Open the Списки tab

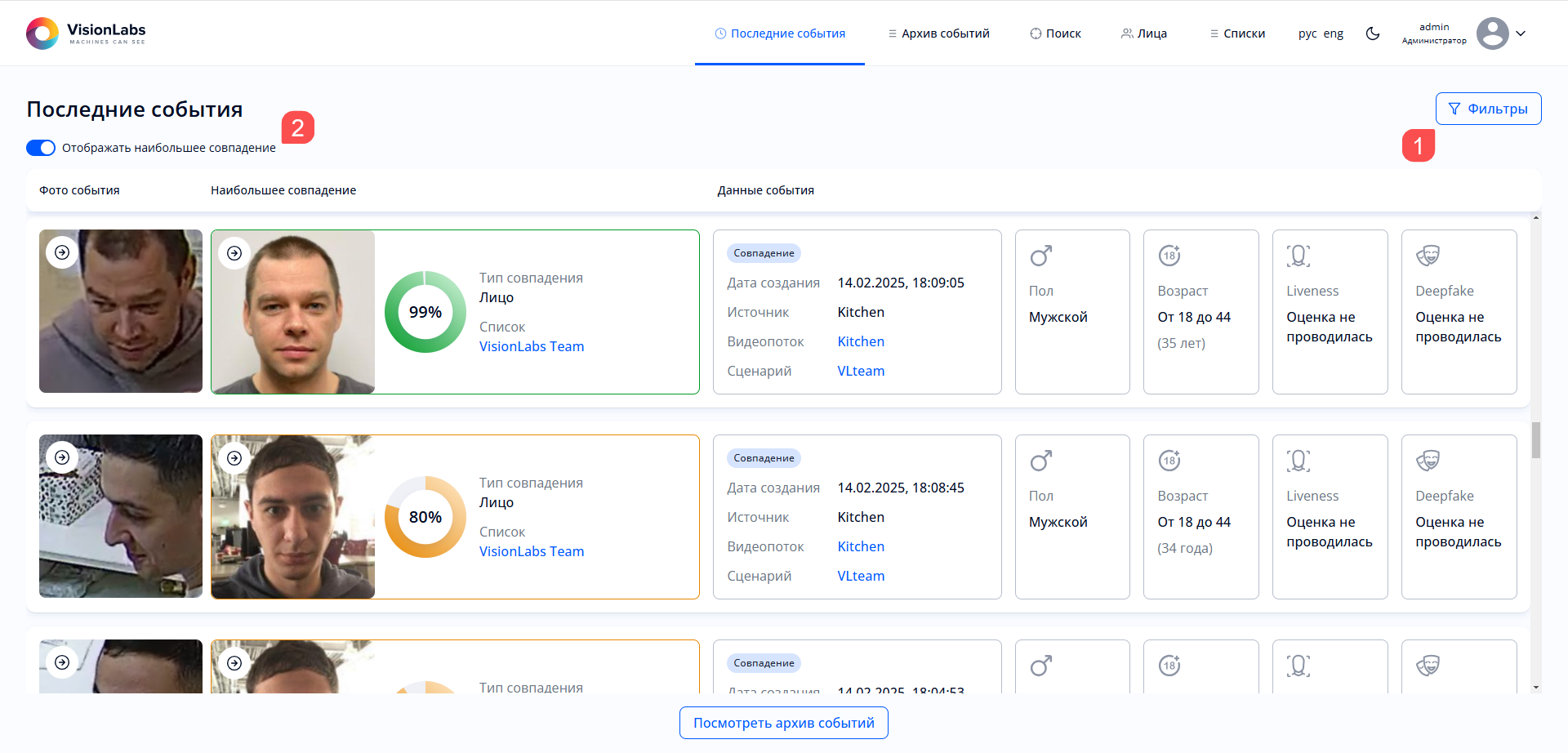1236,33
